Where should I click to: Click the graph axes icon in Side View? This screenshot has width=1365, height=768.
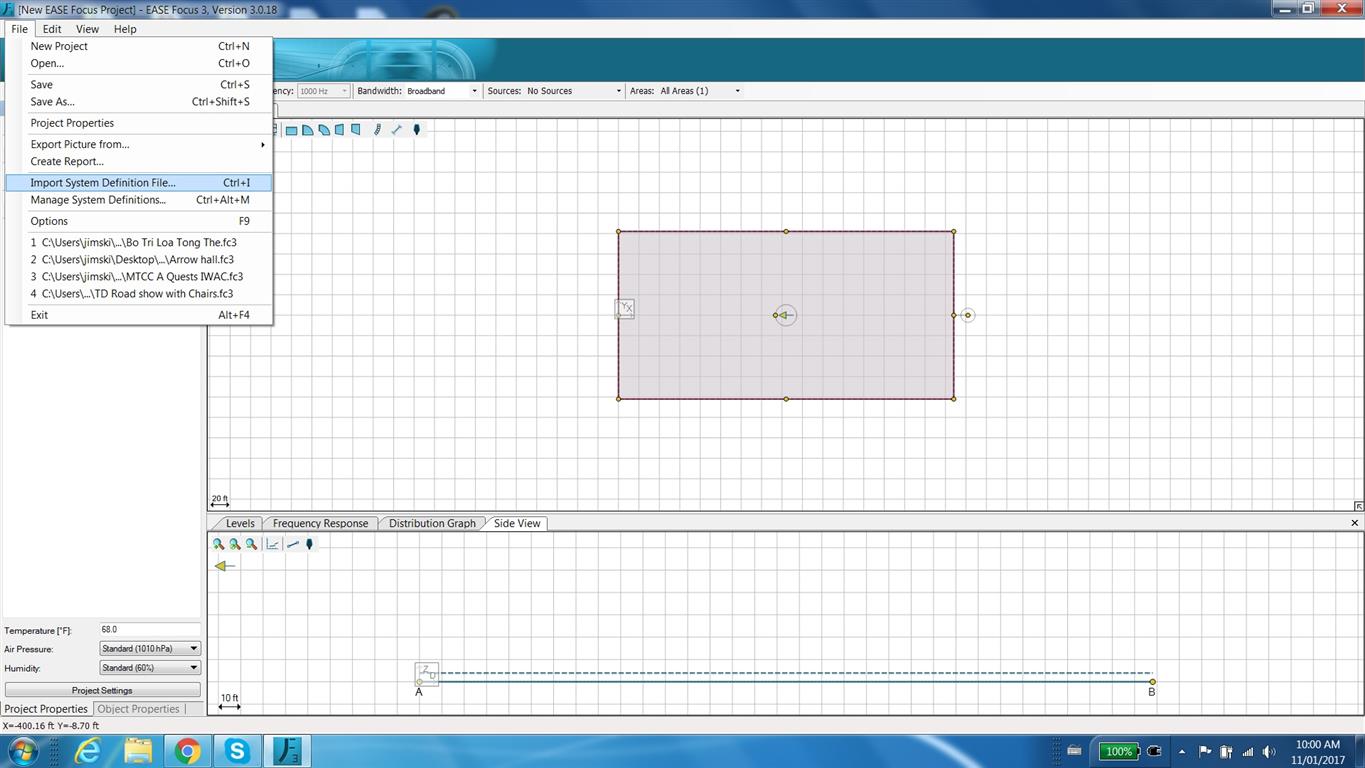click(272, 544)
